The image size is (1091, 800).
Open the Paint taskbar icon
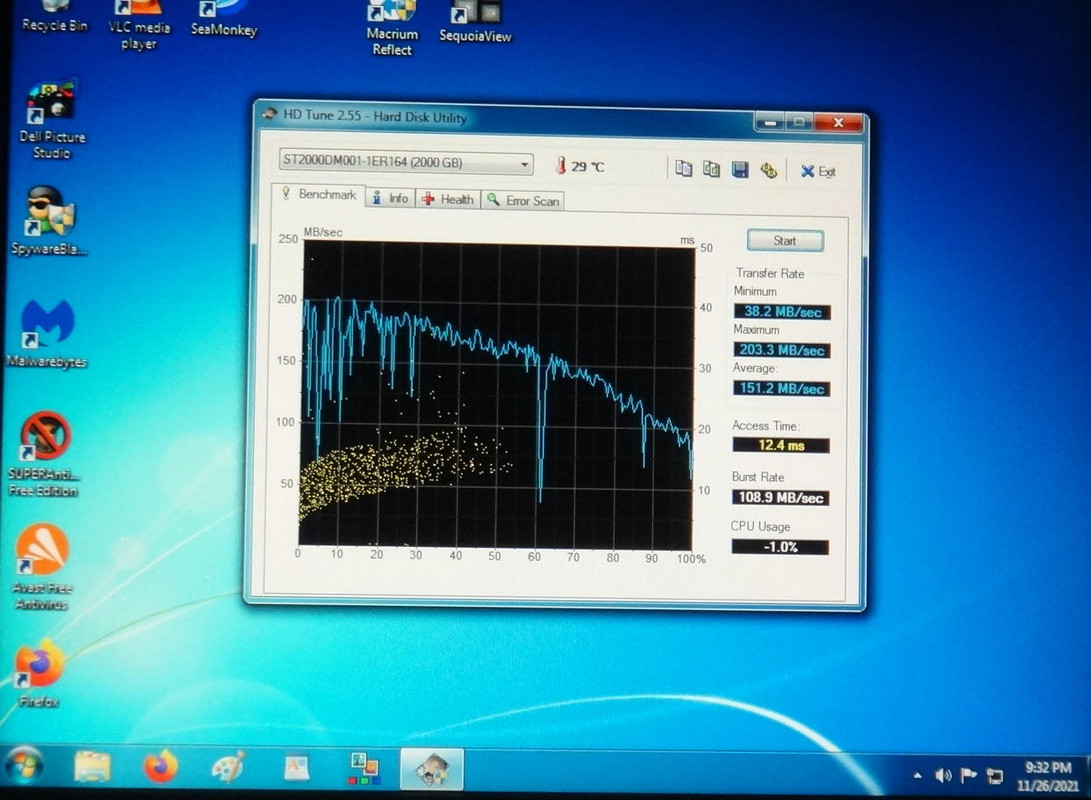tap(228, 768)
